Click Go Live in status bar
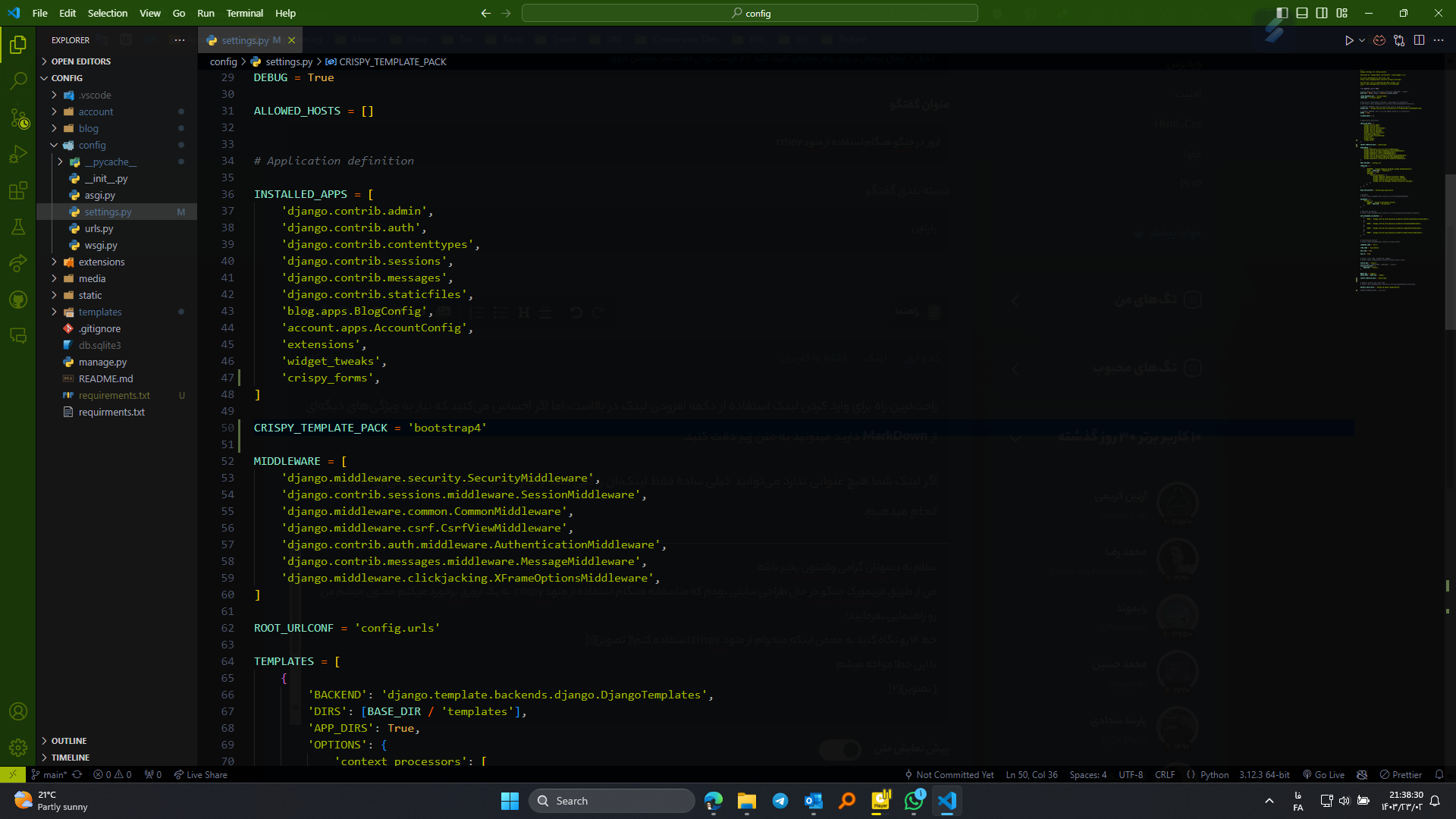Viewport: 1456px width, 819px height. [x=1323, y=774]
